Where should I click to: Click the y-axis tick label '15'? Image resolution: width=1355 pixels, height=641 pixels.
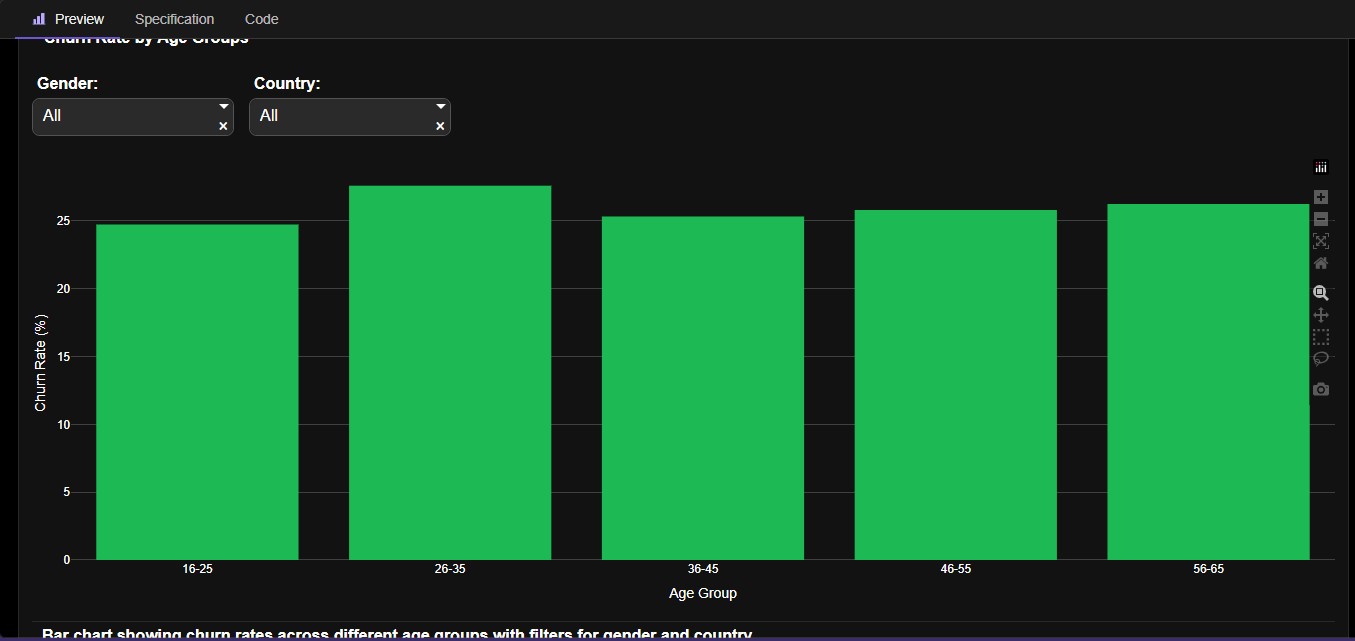(x=63, y=357)
